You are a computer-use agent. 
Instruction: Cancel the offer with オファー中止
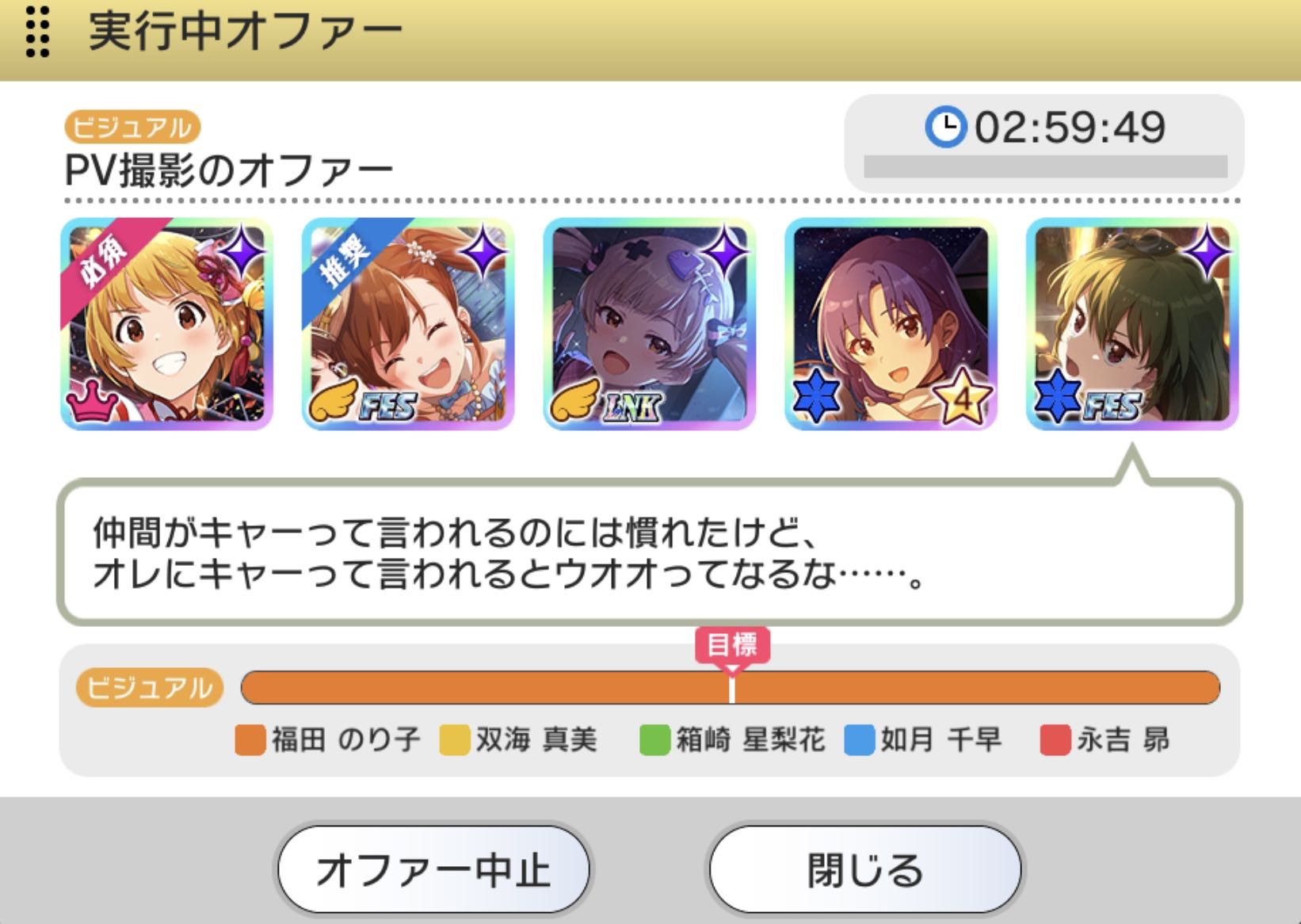tap(433, 870)
